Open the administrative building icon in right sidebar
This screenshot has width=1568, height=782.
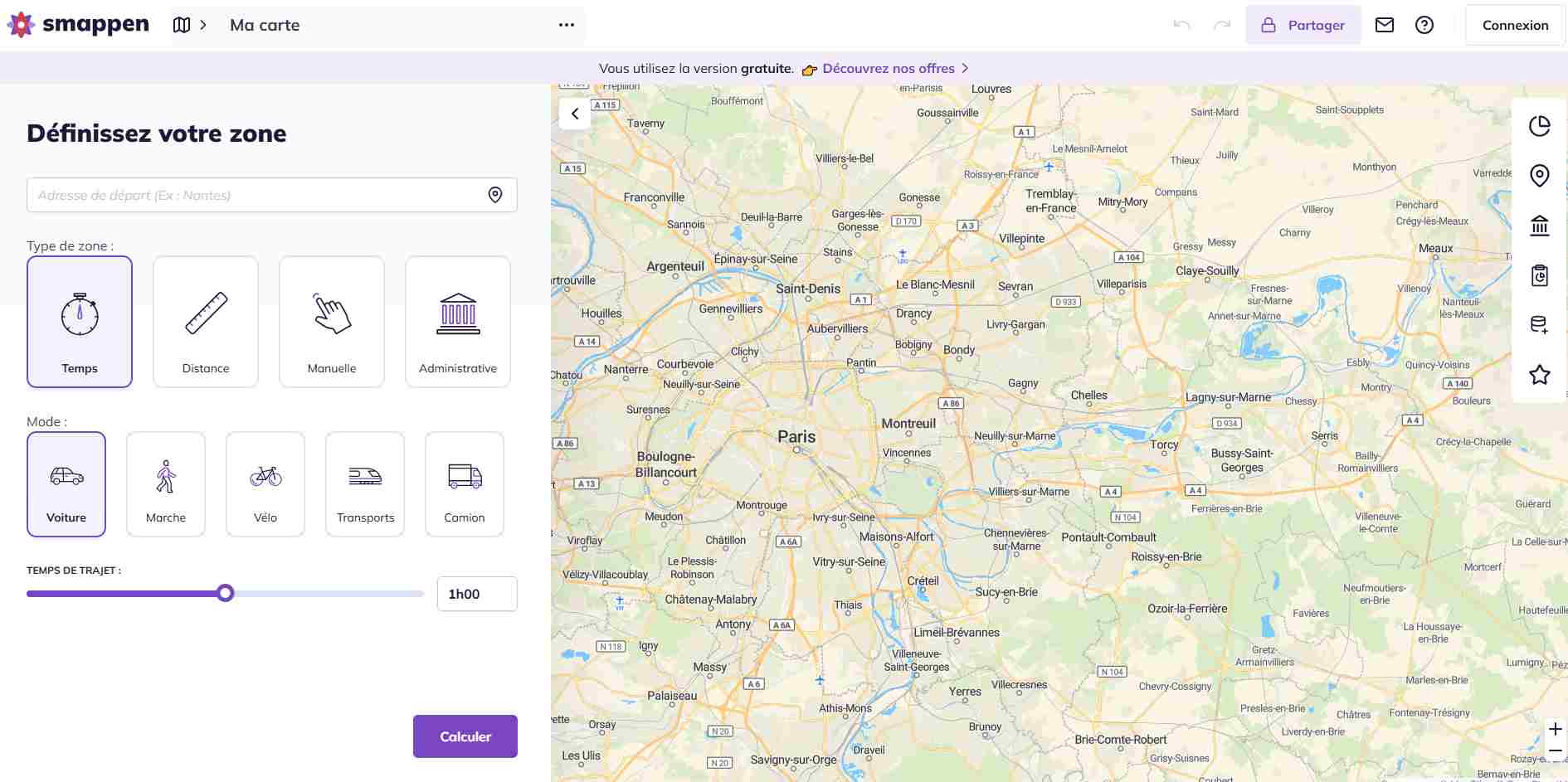pyautogui.click(x=1539, y=226)
